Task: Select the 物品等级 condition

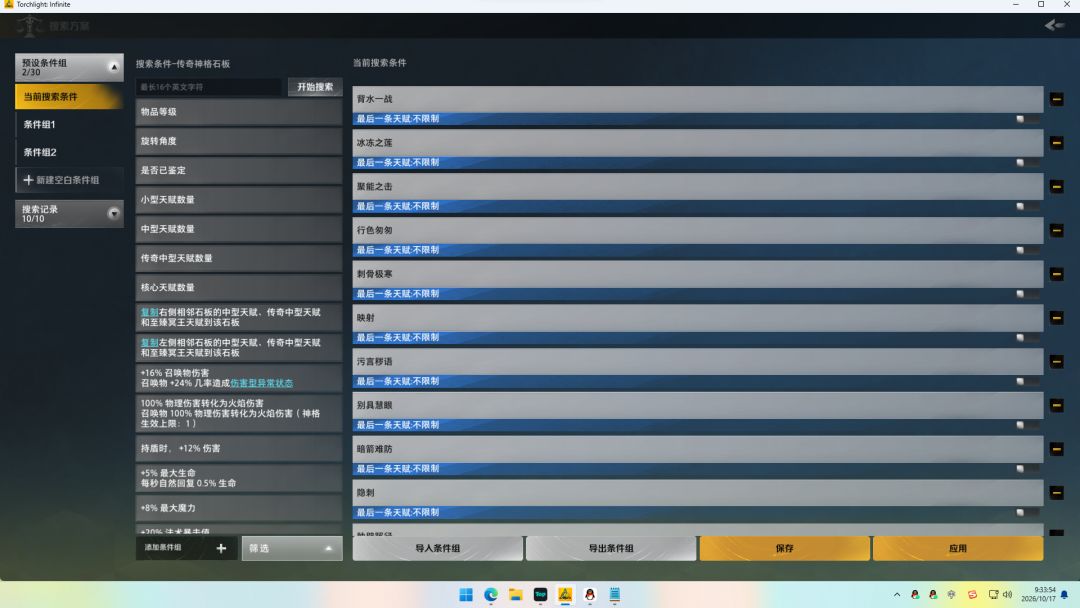Action: click(x=239, y=112)
